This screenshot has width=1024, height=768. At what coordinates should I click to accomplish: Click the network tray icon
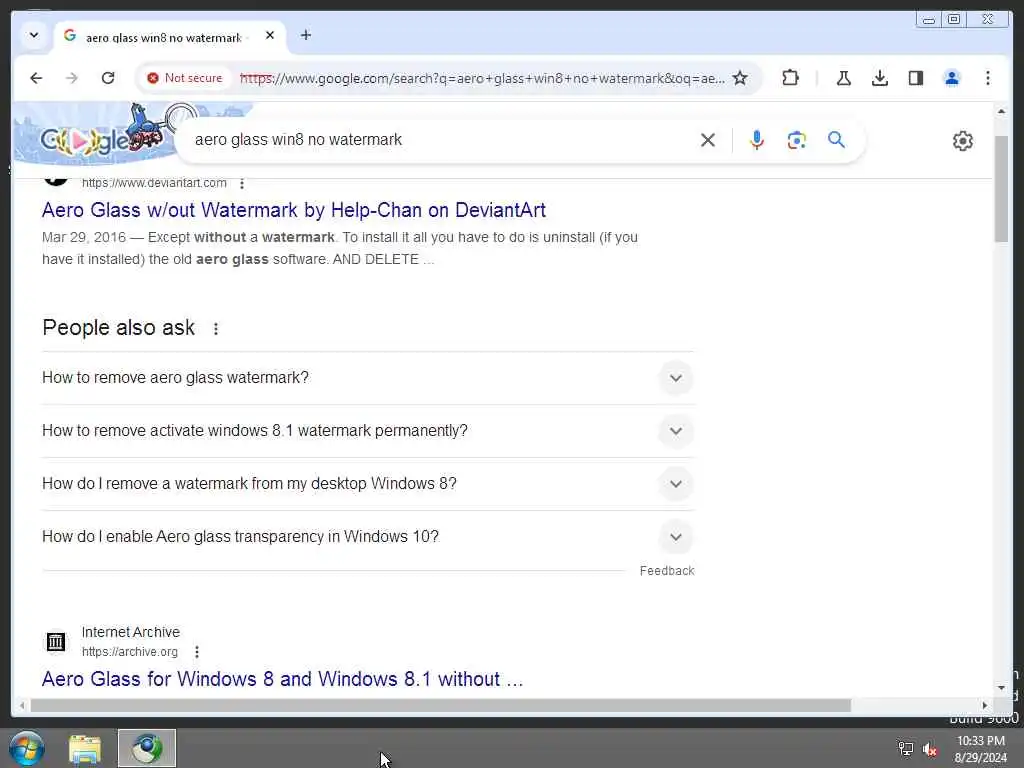click(906, 749)
